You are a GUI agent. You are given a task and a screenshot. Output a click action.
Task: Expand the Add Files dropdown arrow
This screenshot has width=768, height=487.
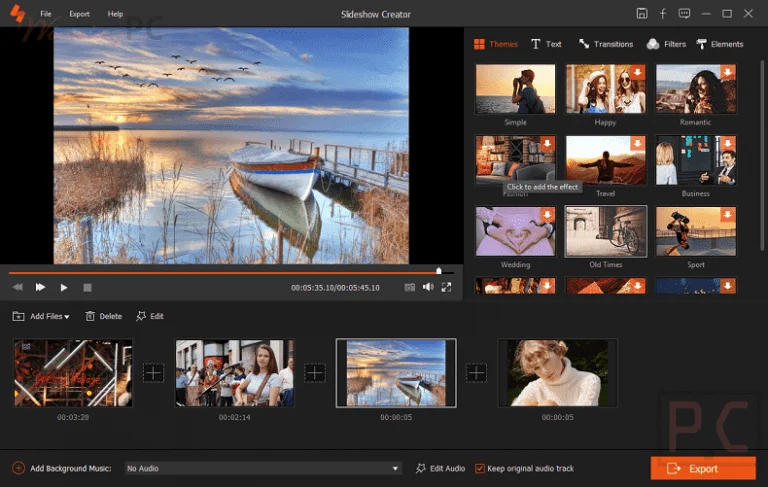pos(67,317)
